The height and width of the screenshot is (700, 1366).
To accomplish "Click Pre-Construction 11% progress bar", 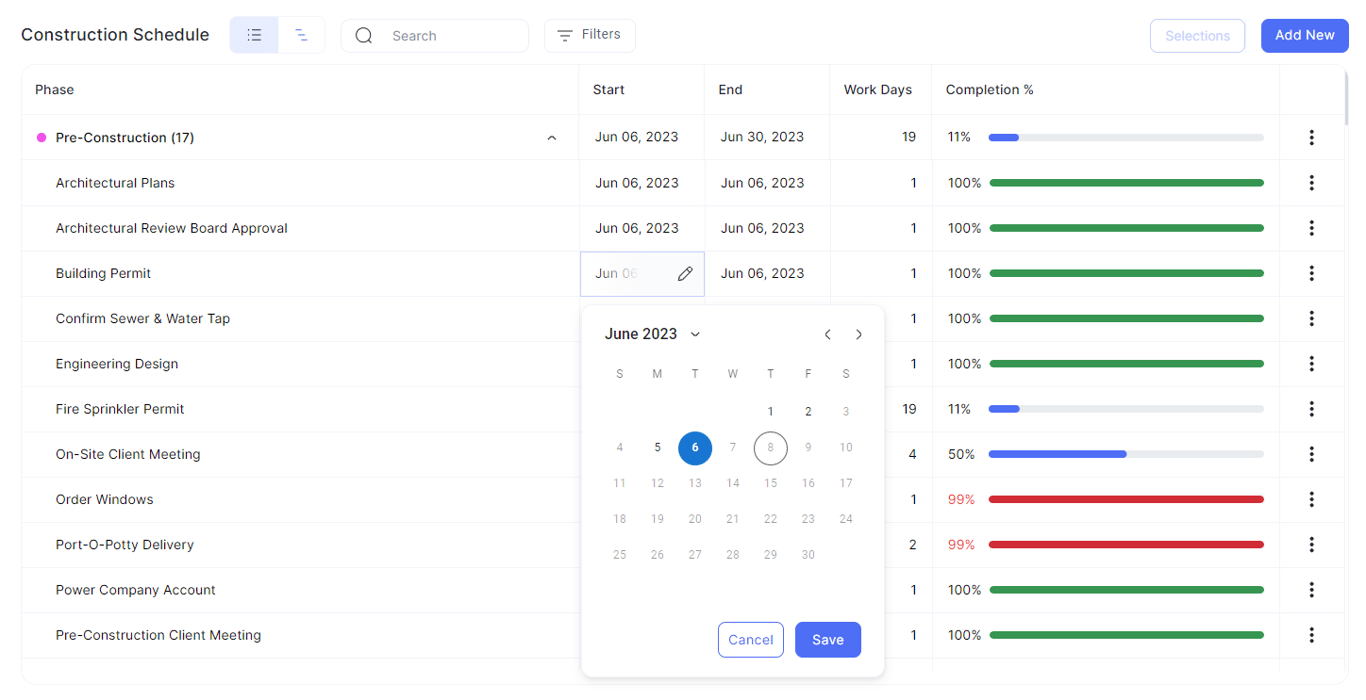I will pyautogui.click(x=1126, y=137).
